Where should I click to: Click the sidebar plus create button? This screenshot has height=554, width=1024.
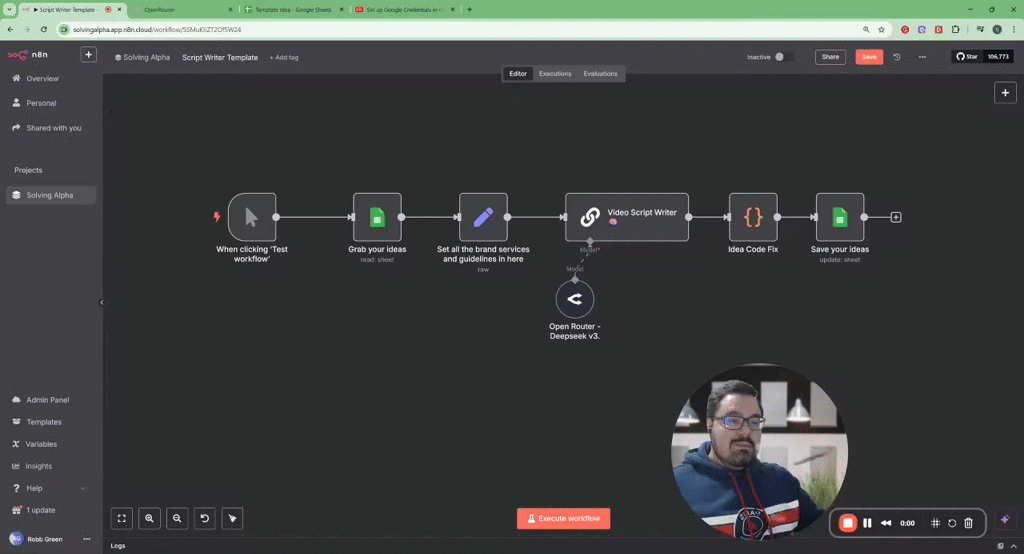coord(88,55)
